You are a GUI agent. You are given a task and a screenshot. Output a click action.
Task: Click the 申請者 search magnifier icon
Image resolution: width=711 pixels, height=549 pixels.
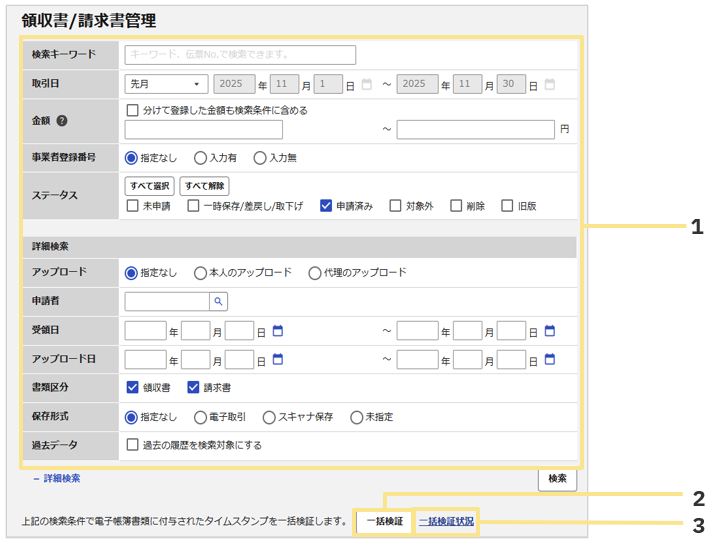click(x=218, y=301)
